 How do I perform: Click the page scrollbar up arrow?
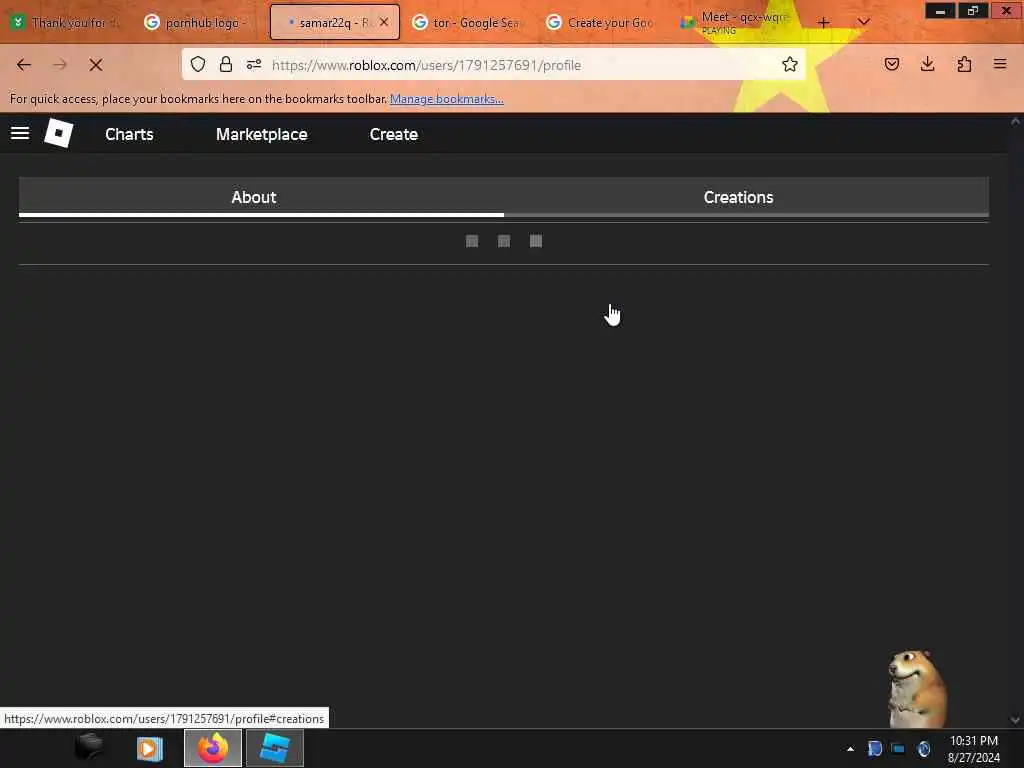point(1015,121)
